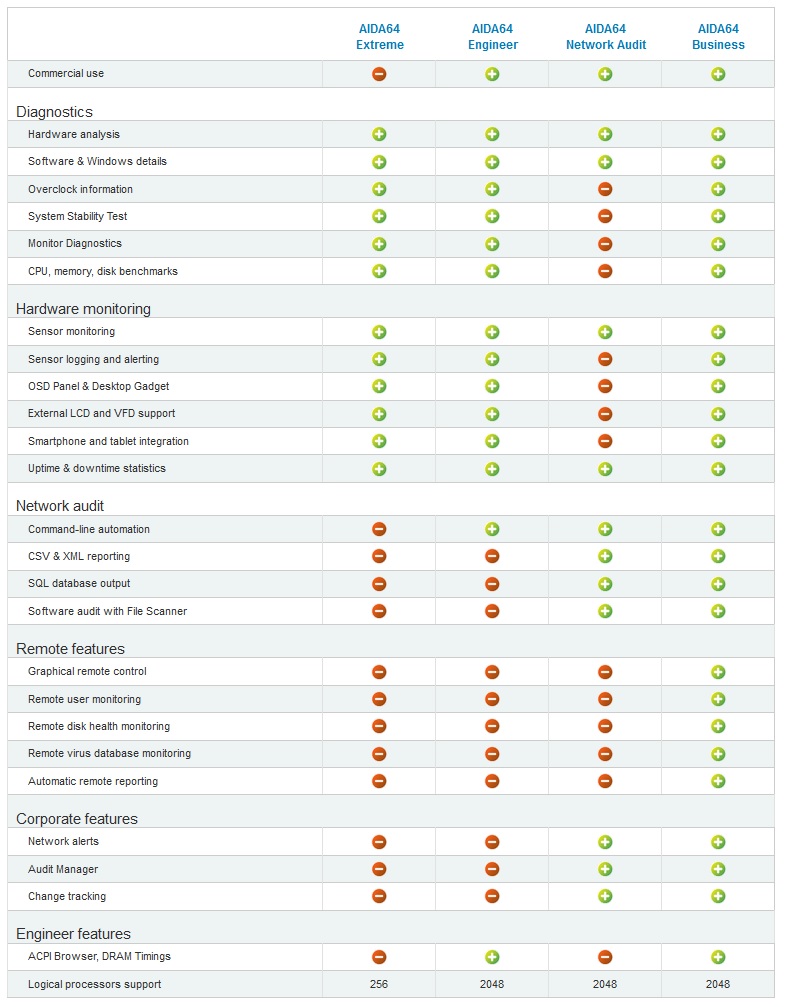Screen dimensions: 785x1007
Task: Click the red minus for CSV & XML reporting under Engineer
Action: tap(492, 556)
